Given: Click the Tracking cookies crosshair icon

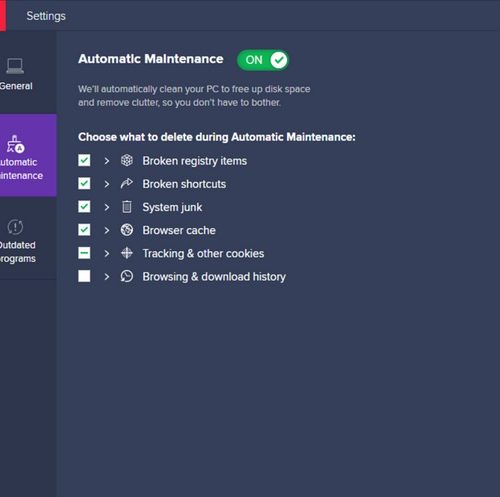Looking at the screenshot, I should click(x=127, y=253).
